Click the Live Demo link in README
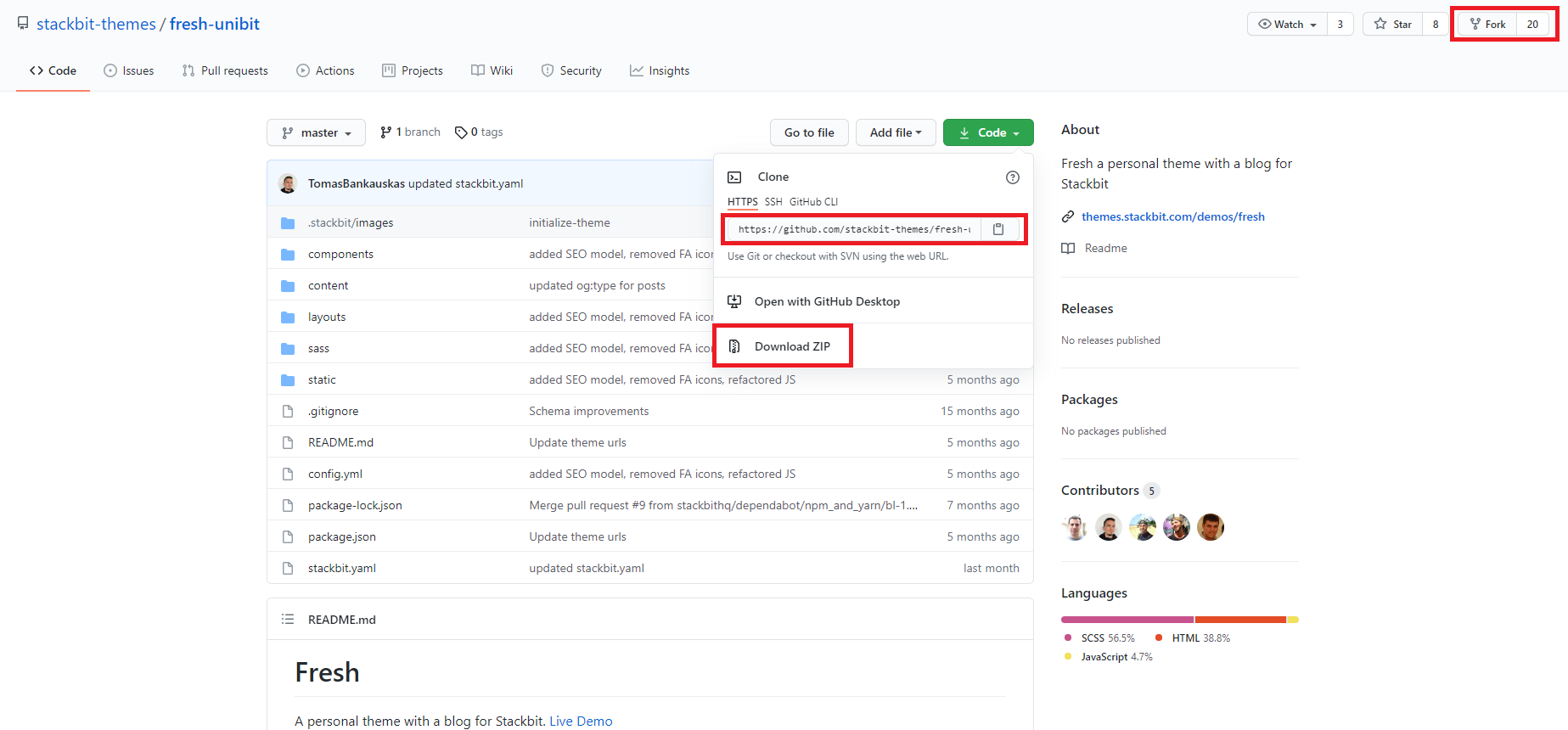This screenshot has height=730, width=1568. tap(581, 722)
